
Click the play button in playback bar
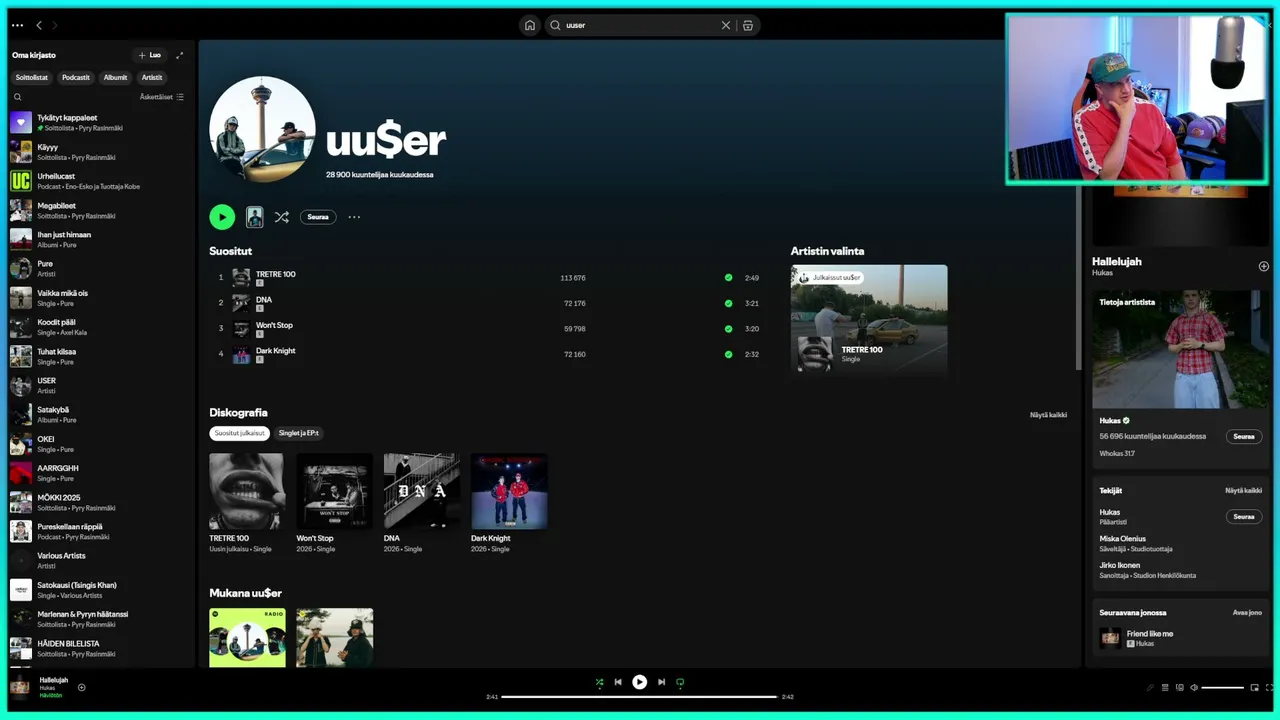pos(640,682)
